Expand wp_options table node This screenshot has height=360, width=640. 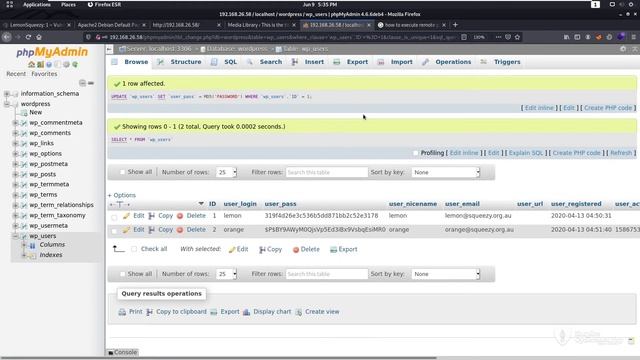[15, 154]
